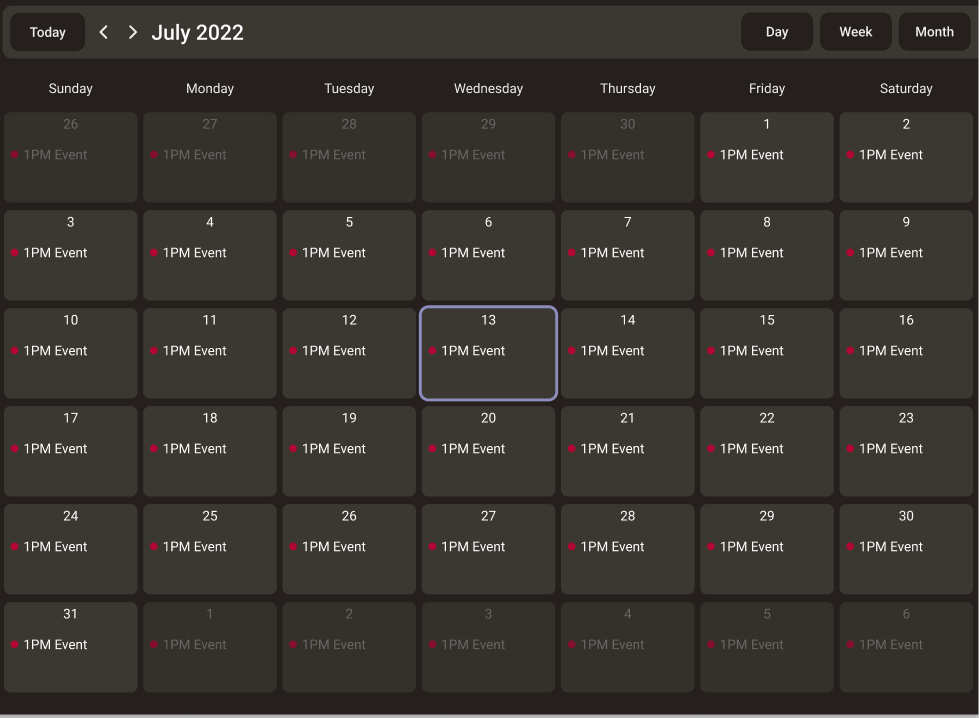
Task: Click the July 2022 title
Action: (197, 32)
